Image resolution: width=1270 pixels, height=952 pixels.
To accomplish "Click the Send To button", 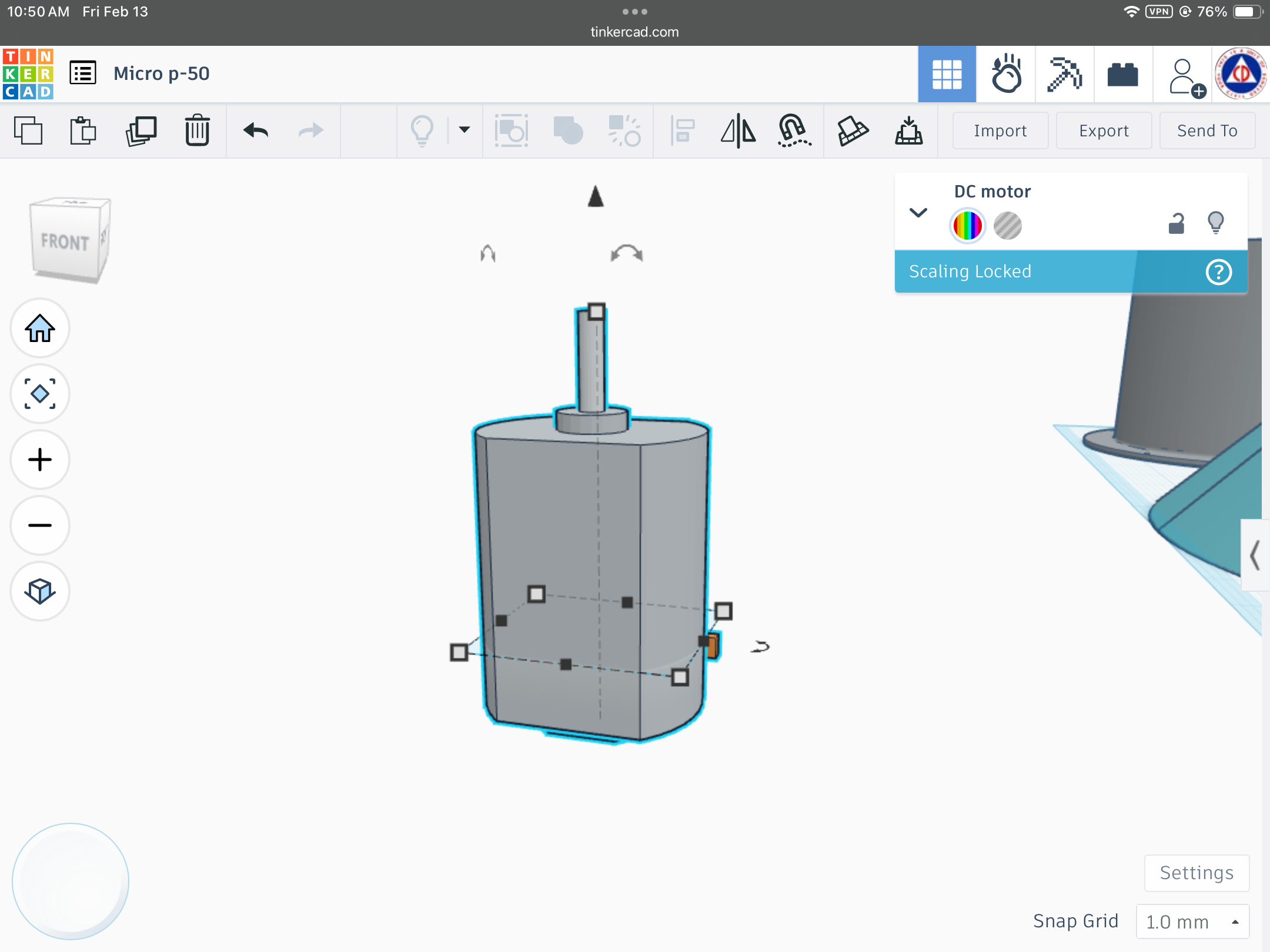I will coord(1207,130).
